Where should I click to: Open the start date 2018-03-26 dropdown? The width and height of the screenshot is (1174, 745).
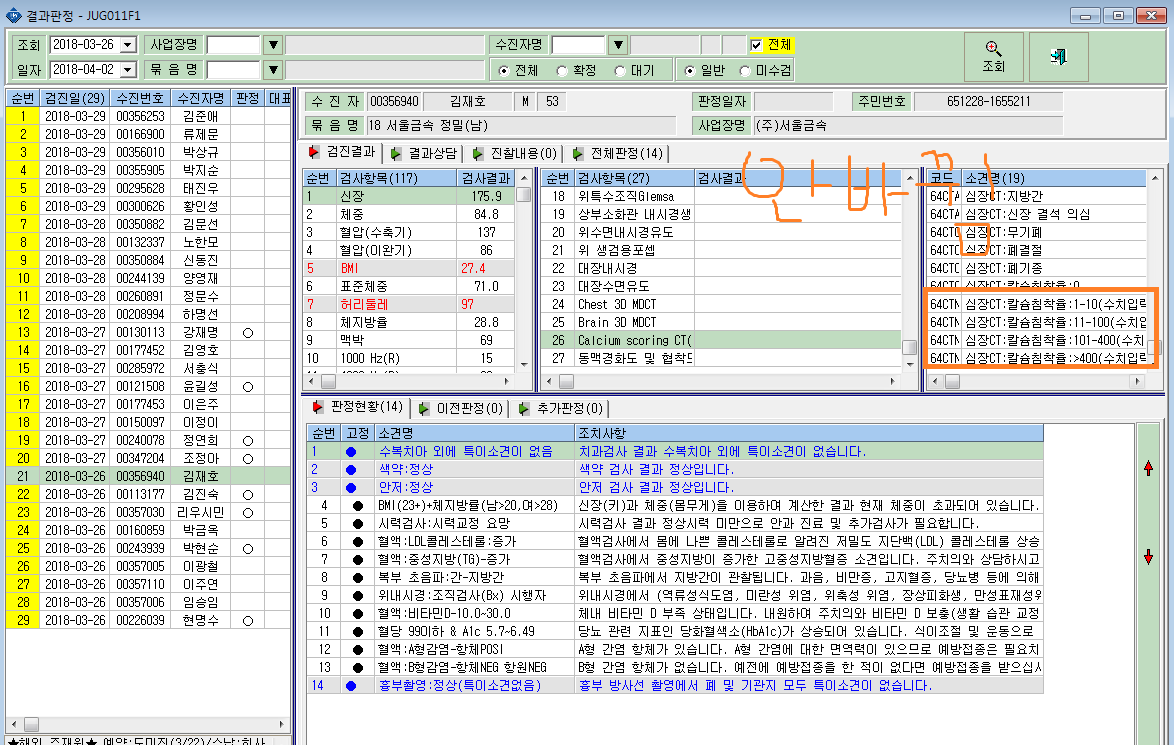pos(128,45)
